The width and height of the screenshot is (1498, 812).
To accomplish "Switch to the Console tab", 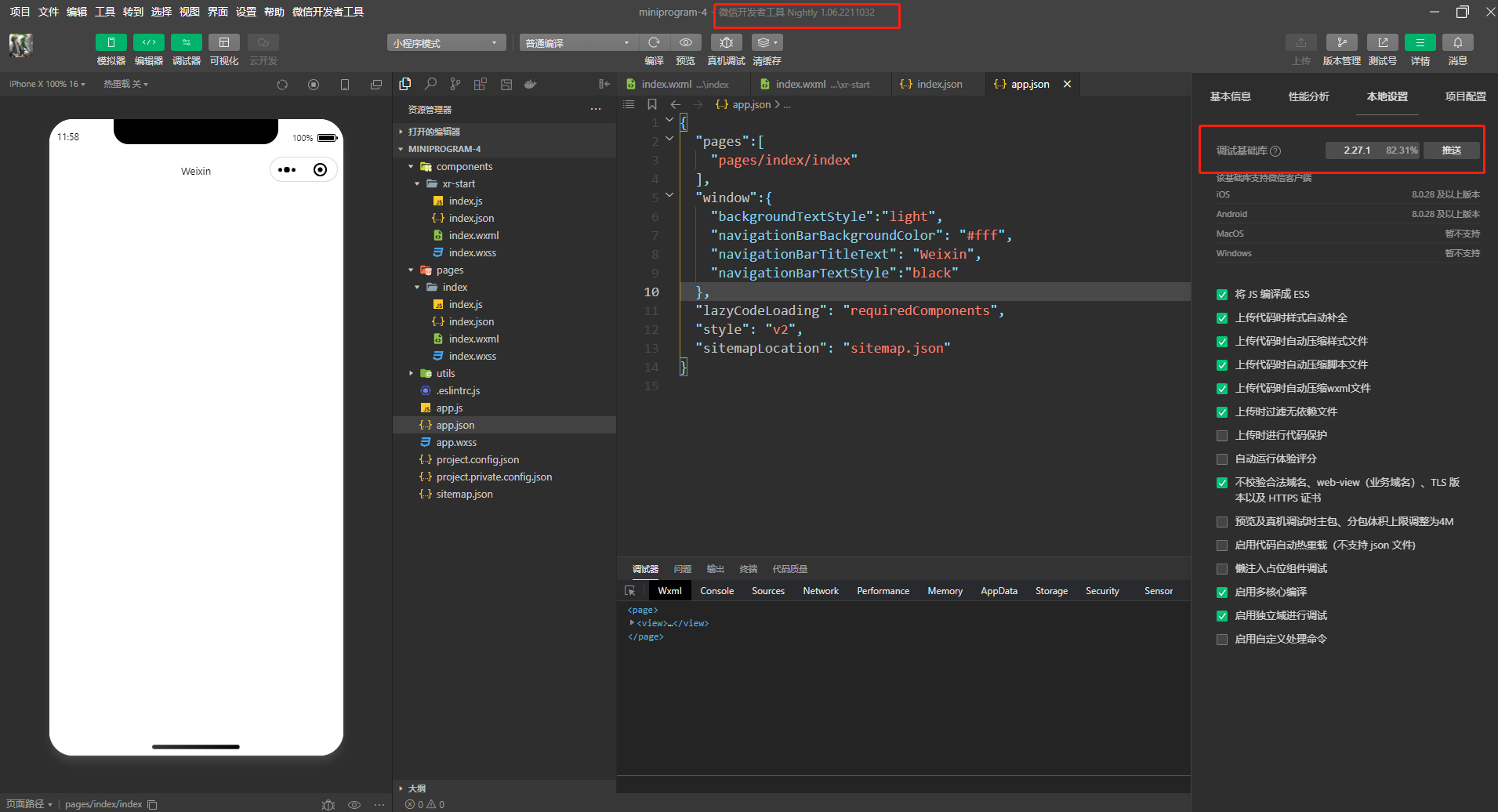I will coord(717,591).
